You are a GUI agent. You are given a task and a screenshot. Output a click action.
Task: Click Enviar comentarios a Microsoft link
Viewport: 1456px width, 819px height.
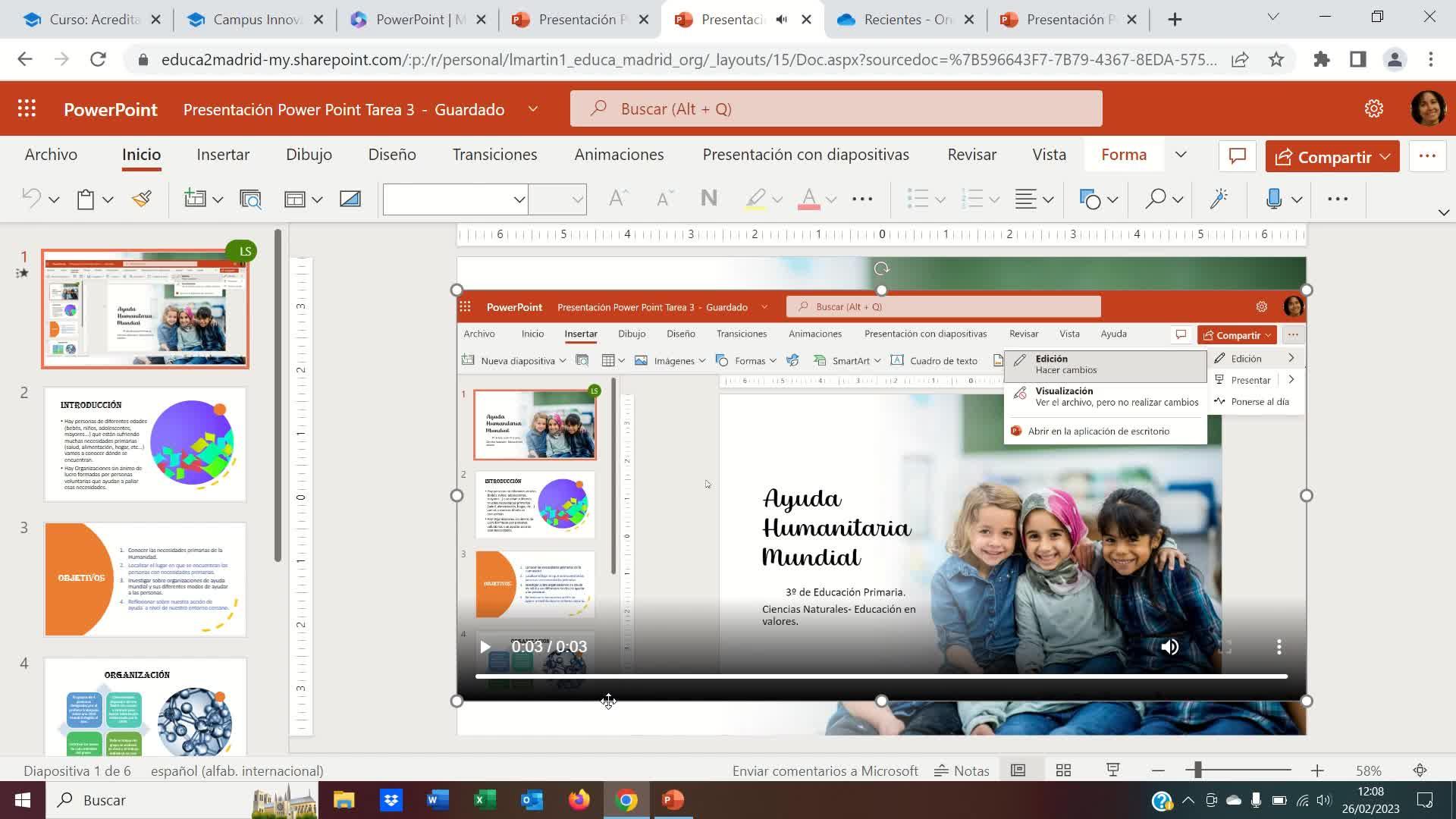coord(825,770)
